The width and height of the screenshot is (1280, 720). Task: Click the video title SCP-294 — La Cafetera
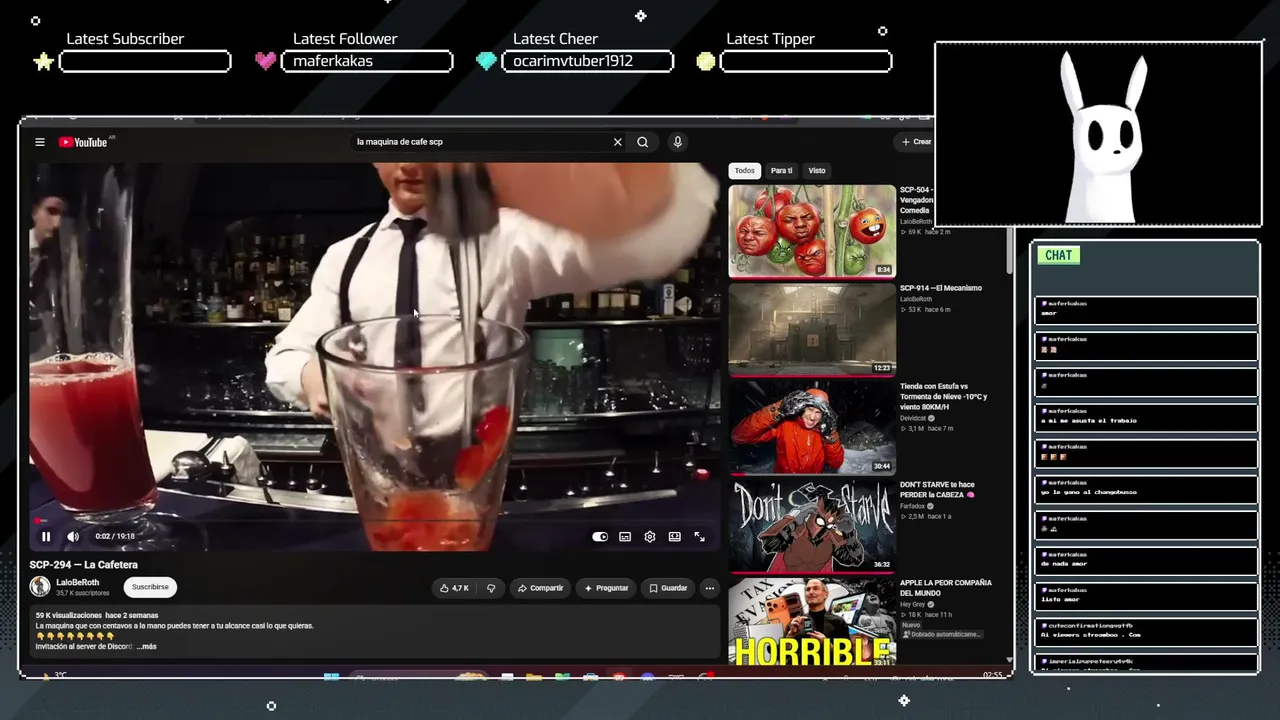pos(84,565)
